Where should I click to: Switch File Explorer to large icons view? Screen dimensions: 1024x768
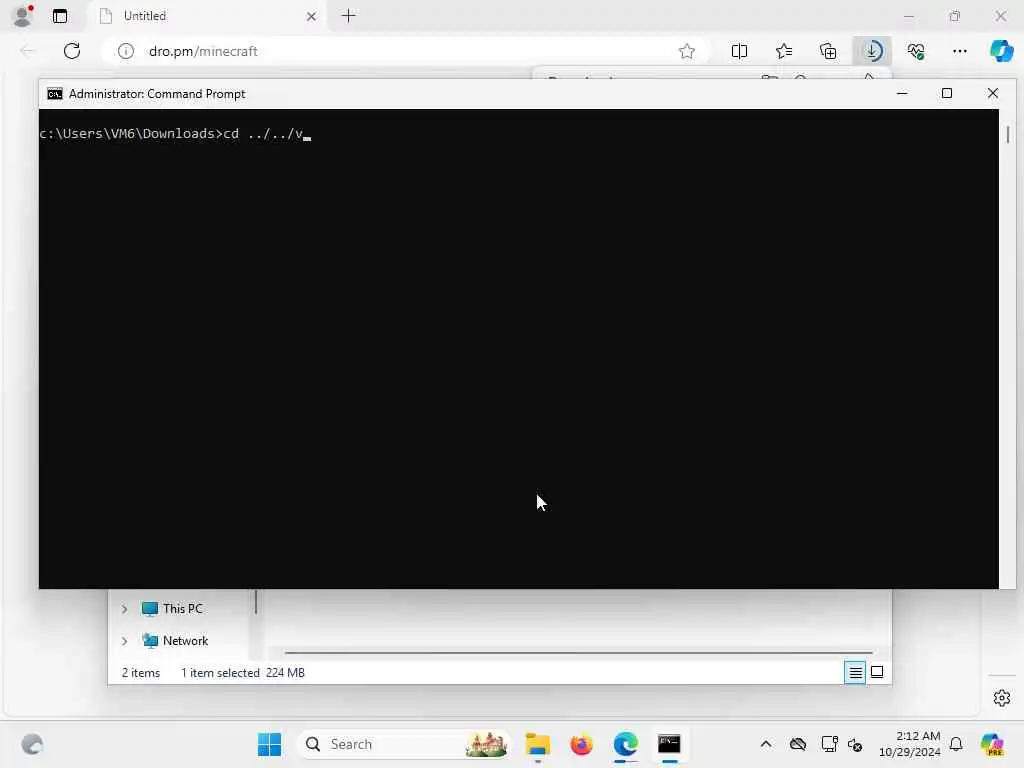click(877, 672)
